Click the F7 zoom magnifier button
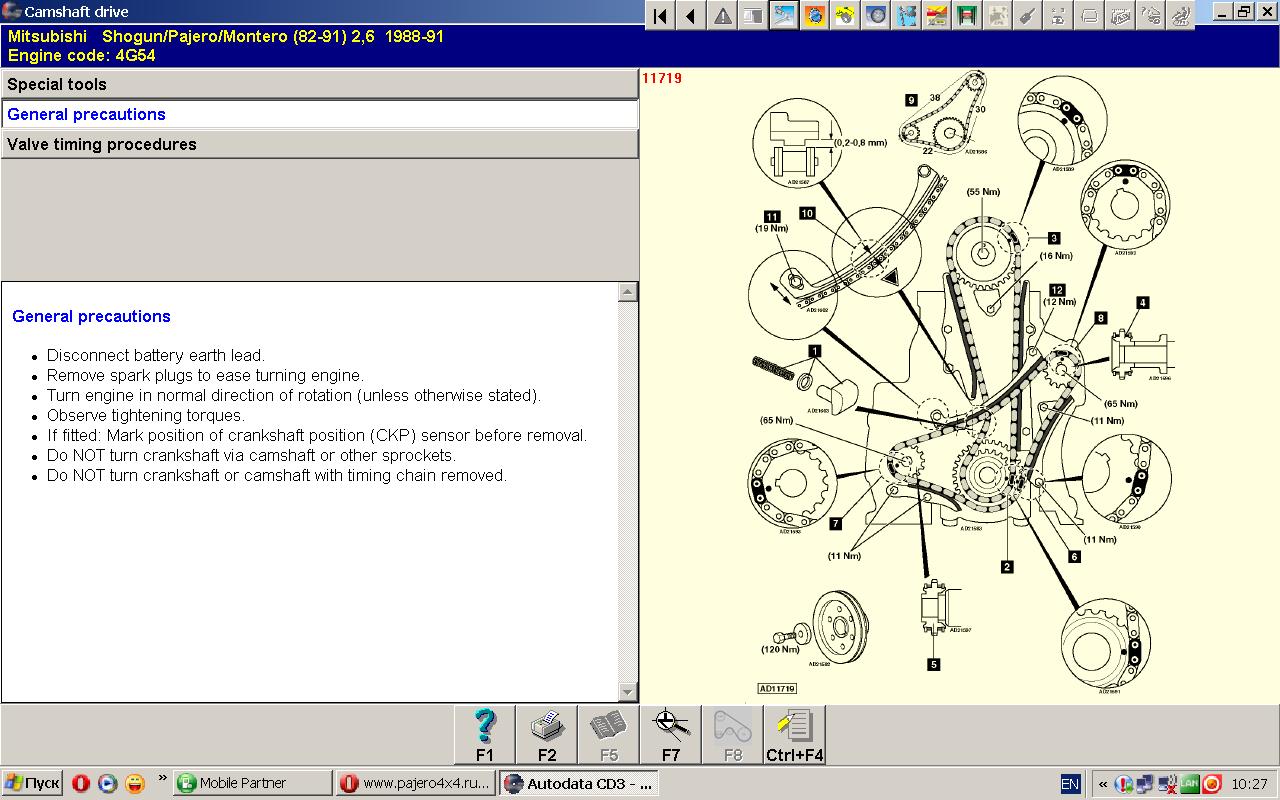 pyautogui.click(x=671, y=735)
